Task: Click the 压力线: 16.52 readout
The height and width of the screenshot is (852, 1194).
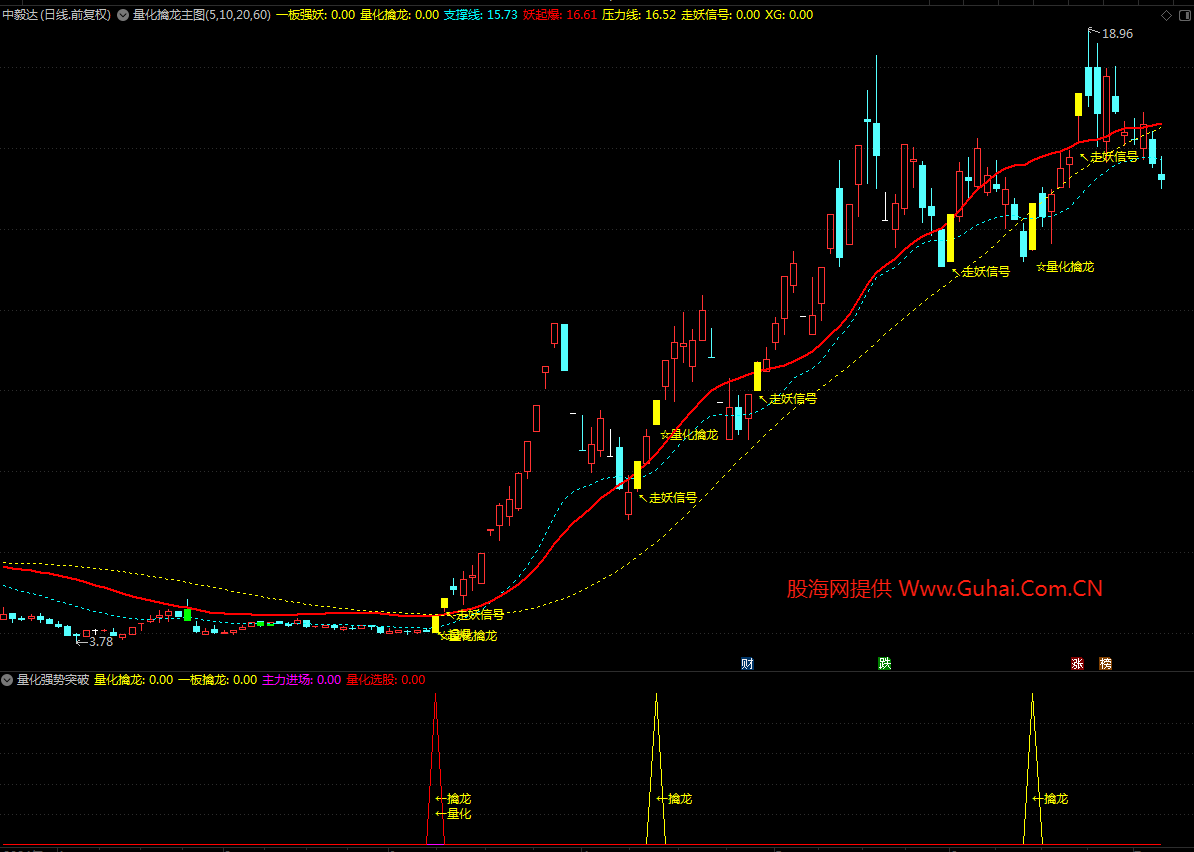Action: point(639,15)
